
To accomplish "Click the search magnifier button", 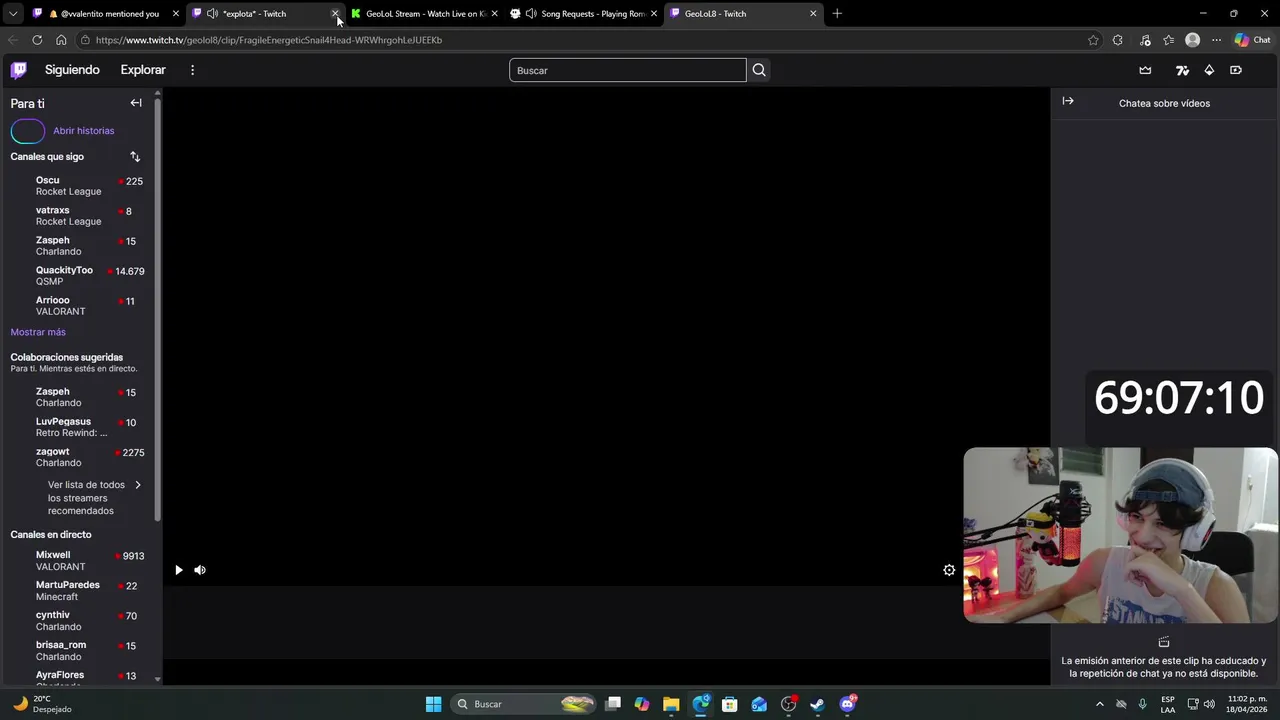I will [759, 70].
